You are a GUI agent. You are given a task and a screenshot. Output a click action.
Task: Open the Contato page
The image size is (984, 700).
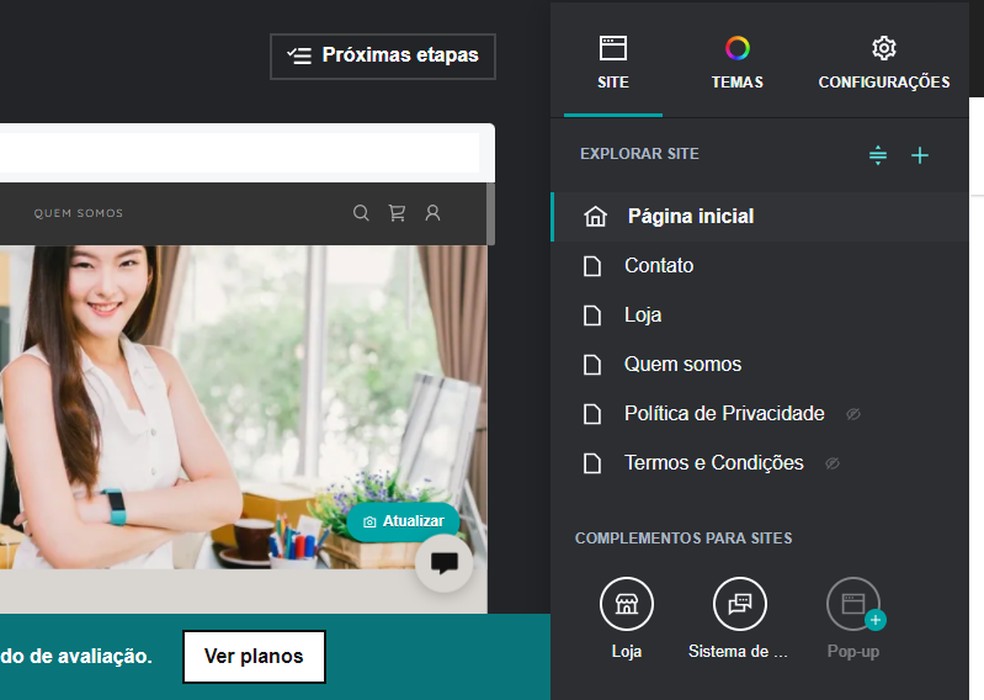tap(658, 266)
